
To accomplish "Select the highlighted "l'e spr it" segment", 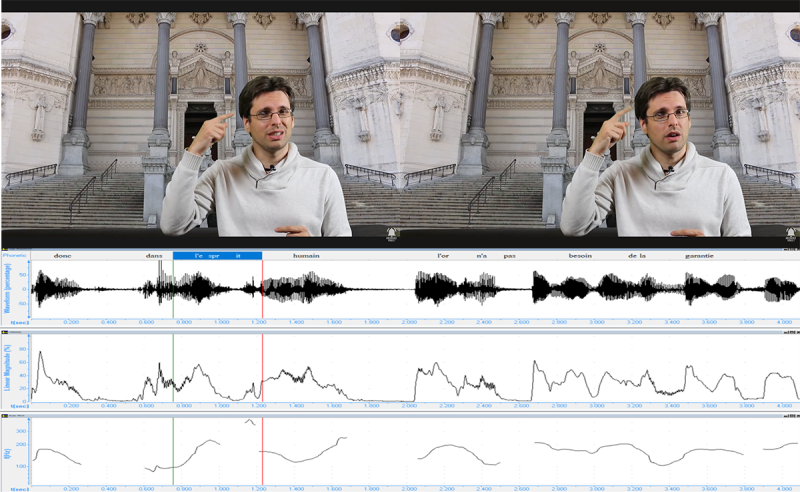I will (217, 256).
